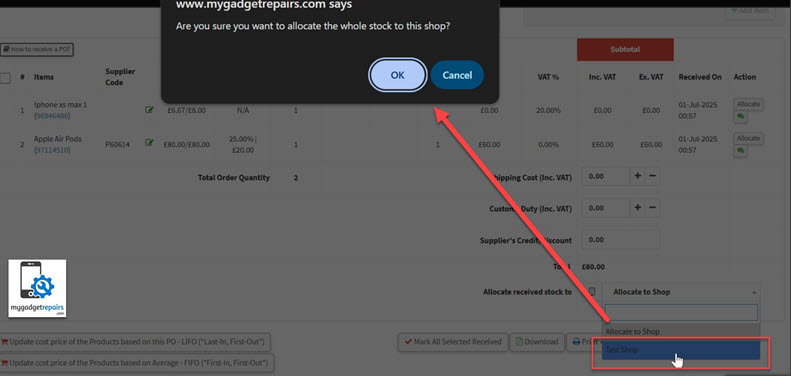Update cost price using LIFO method

pyautogui.click(x=135, y=342)
